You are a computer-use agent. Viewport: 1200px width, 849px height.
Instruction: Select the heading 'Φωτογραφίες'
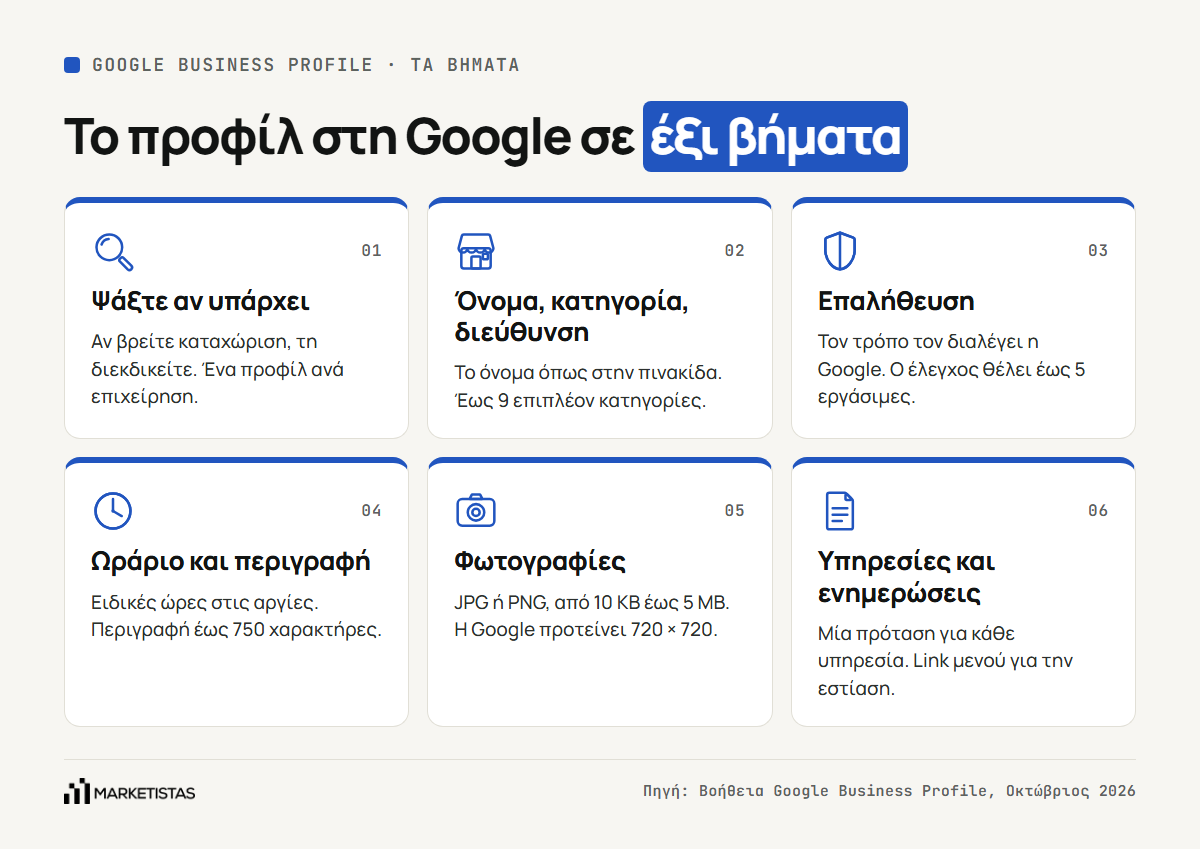coord(540,561)
